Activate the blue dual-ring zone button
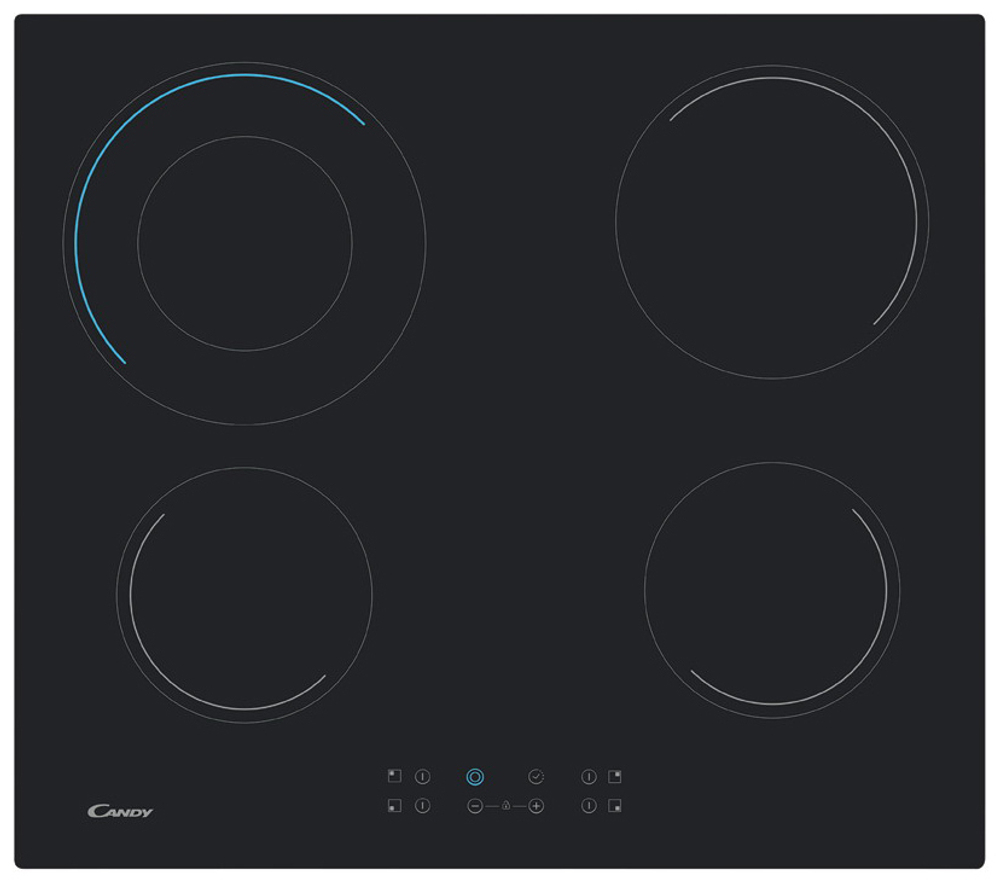Screen dimensions: 1000x884 pos(475,777)
